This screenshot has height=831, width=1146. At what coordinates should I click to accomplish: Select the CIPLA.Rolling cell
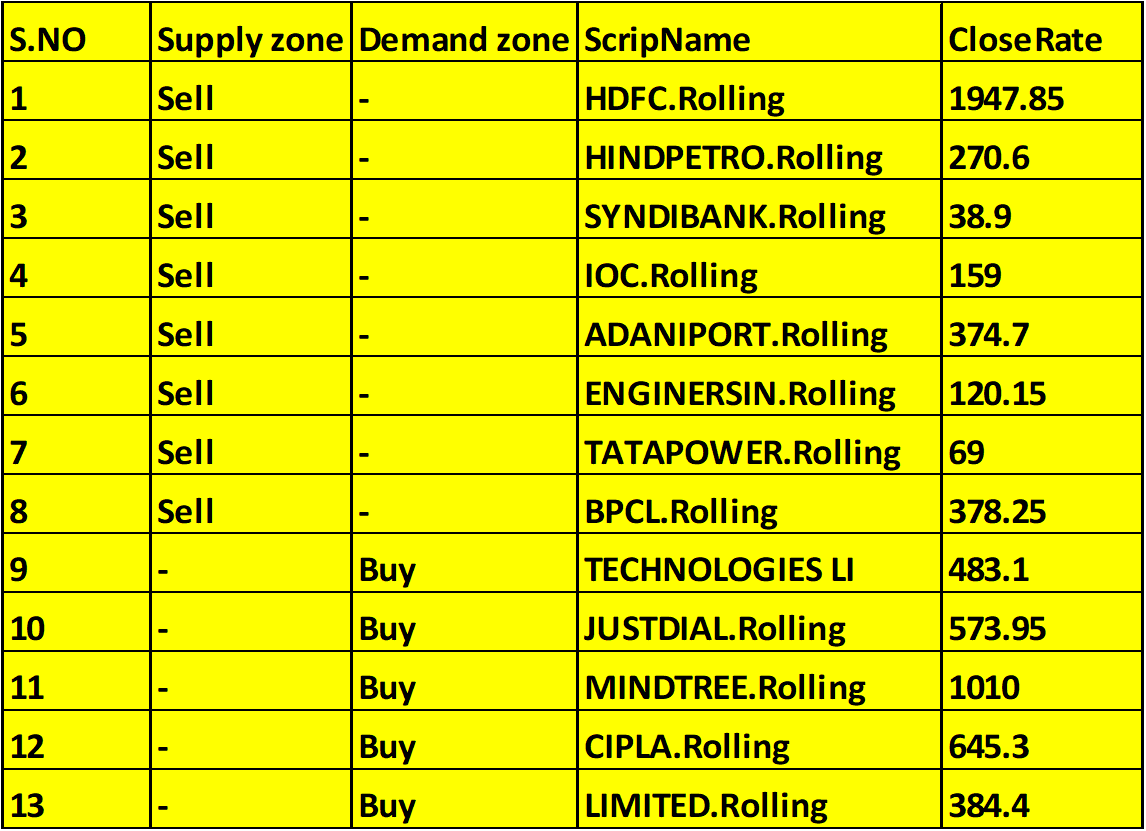(x=687, y=747)
